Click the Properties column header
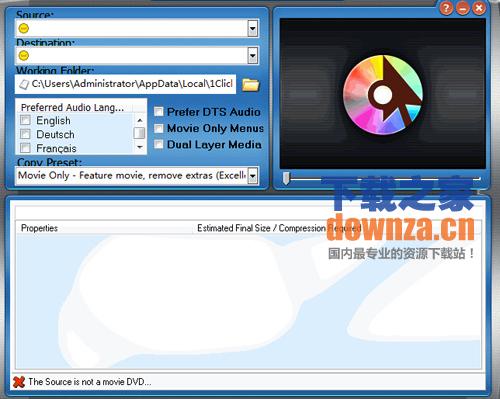Viewport: 500px width, 399px height. tap(104, 228)
